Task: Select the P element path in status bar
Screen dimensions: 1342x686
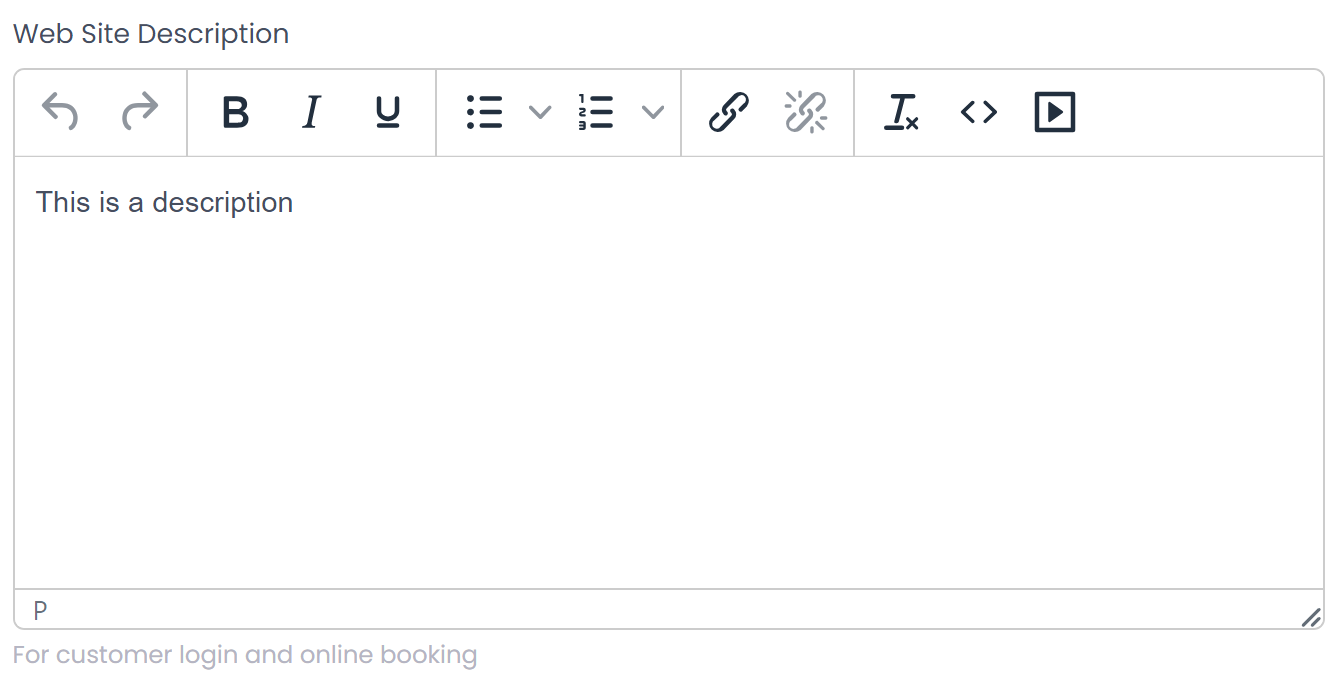Action: (x=40, y=610)
